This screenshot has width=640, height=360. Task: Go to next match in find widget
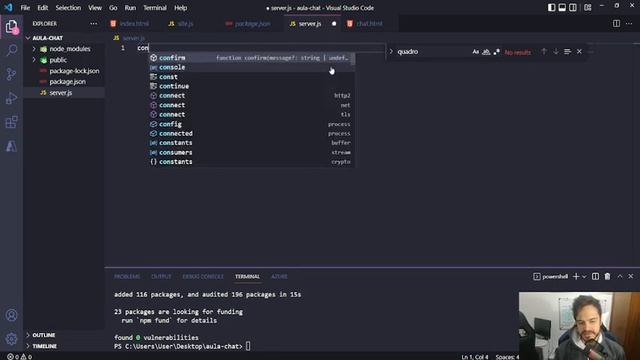[556, 51]
